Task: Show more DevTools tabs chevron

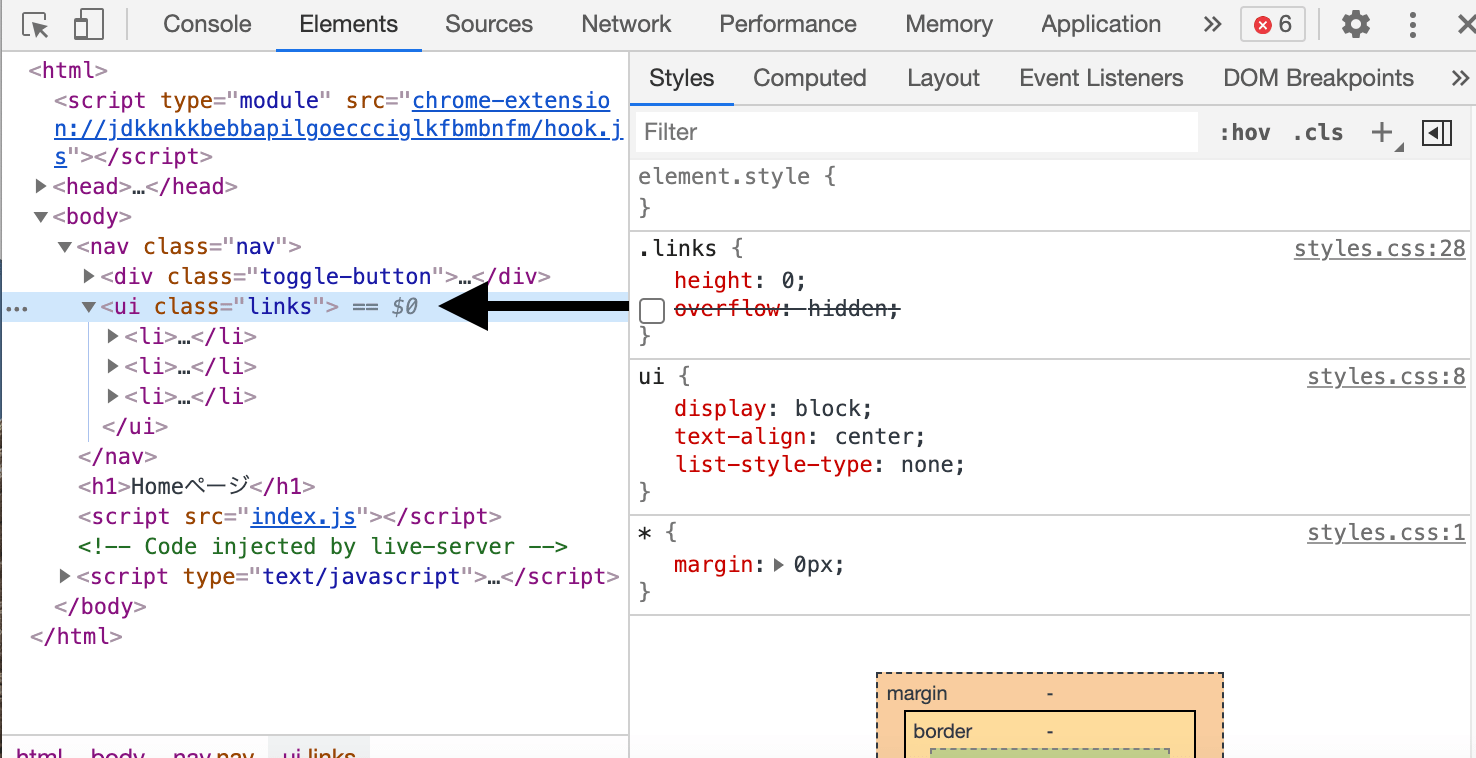Action: tap(1212, 24)
